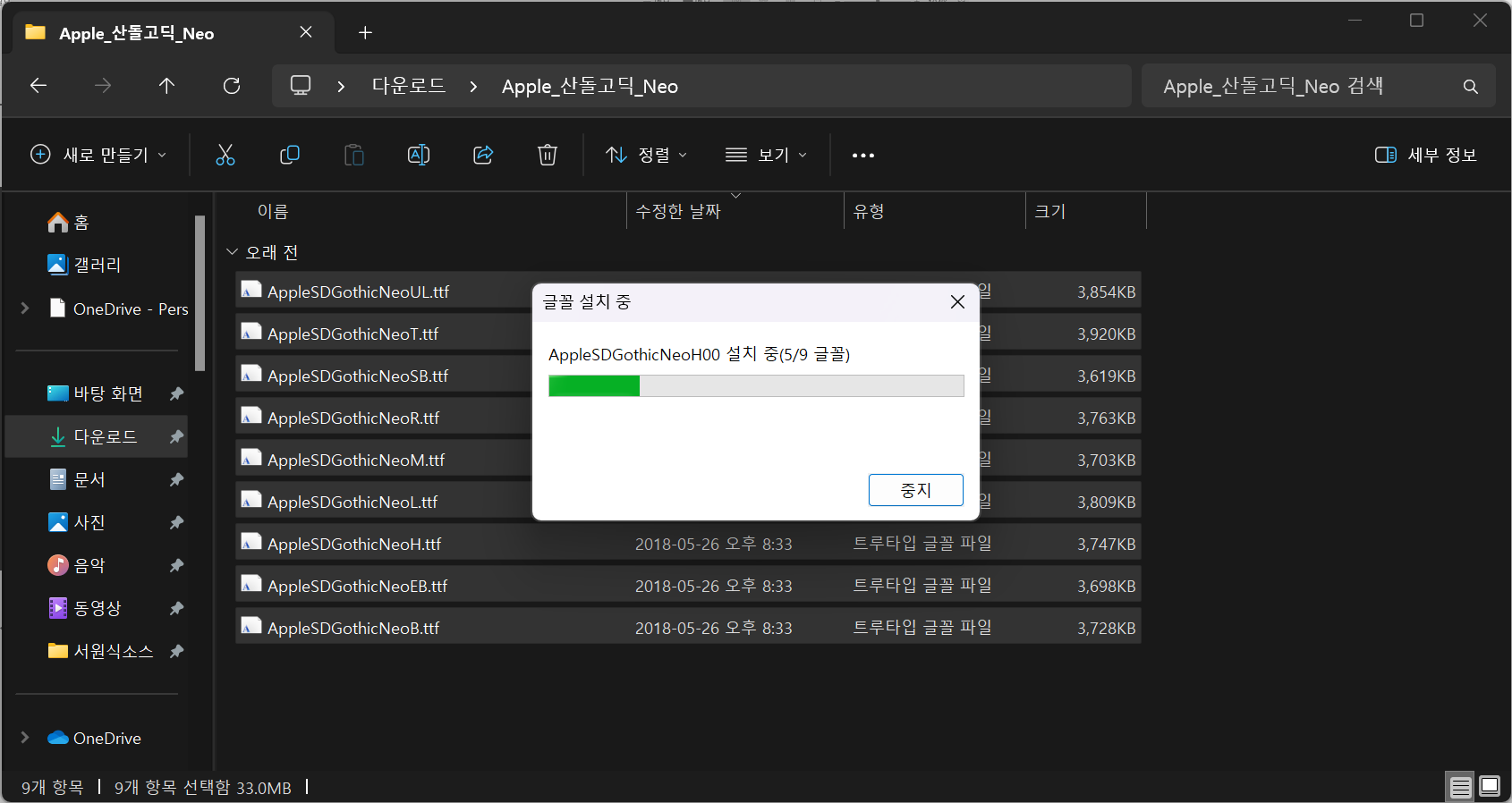Click the sidebar vertical scrollbar
1512x803 pixels.
200,293
